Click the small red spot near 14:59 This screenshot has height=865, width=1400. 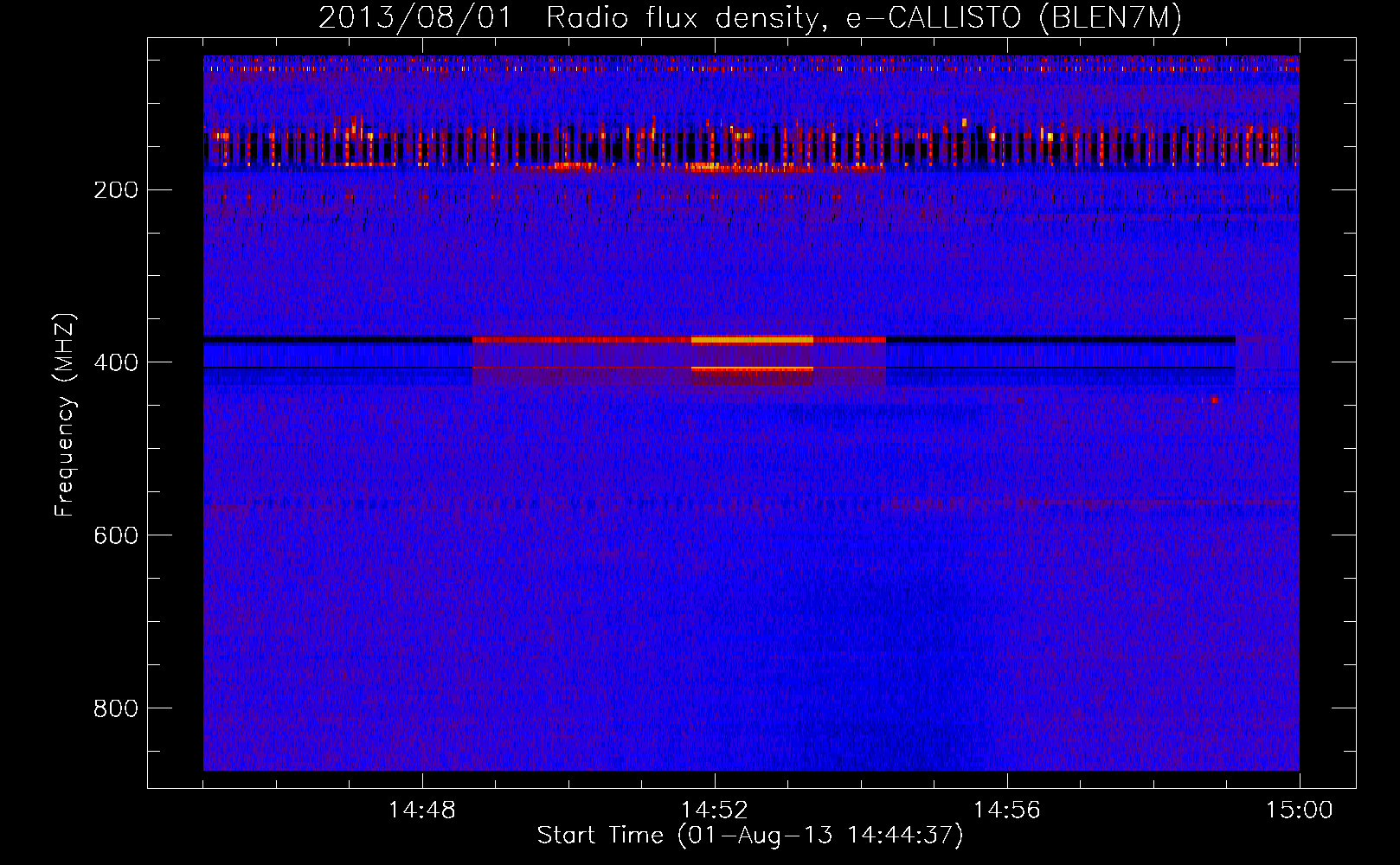tap(1215, 400)
